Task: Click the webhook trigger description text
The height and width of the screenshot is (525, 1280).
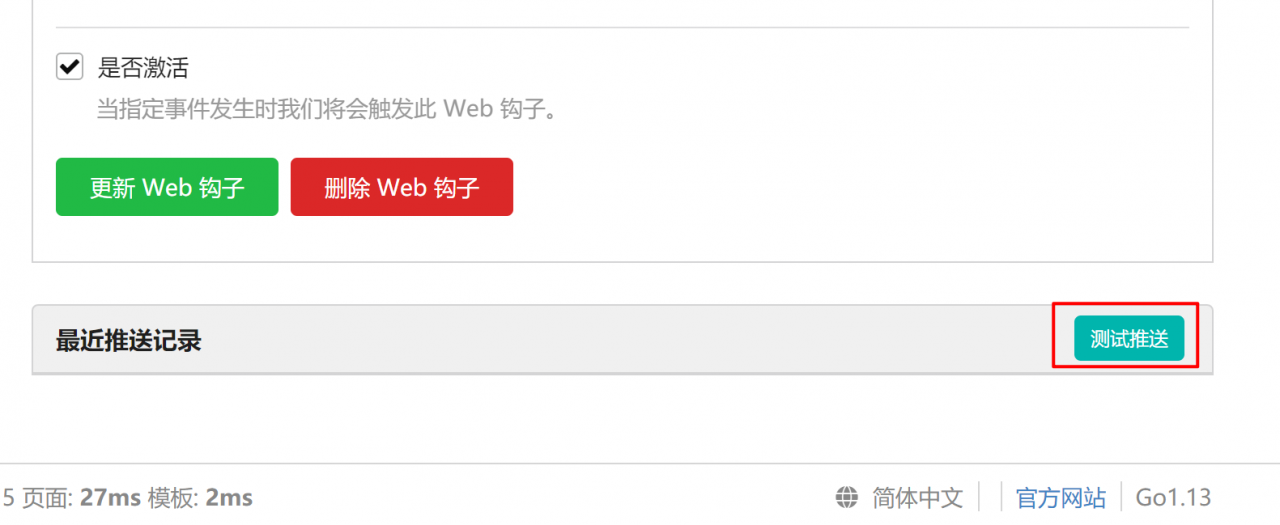Action: (x=326, y=108)
